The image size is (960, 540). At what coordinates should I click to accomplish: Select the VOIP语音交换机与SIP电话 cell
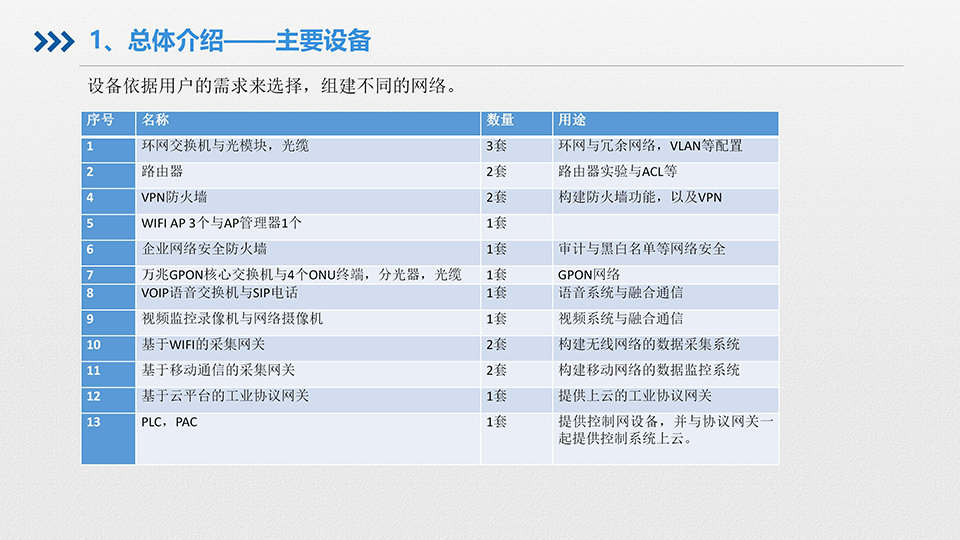pos(307,294)
